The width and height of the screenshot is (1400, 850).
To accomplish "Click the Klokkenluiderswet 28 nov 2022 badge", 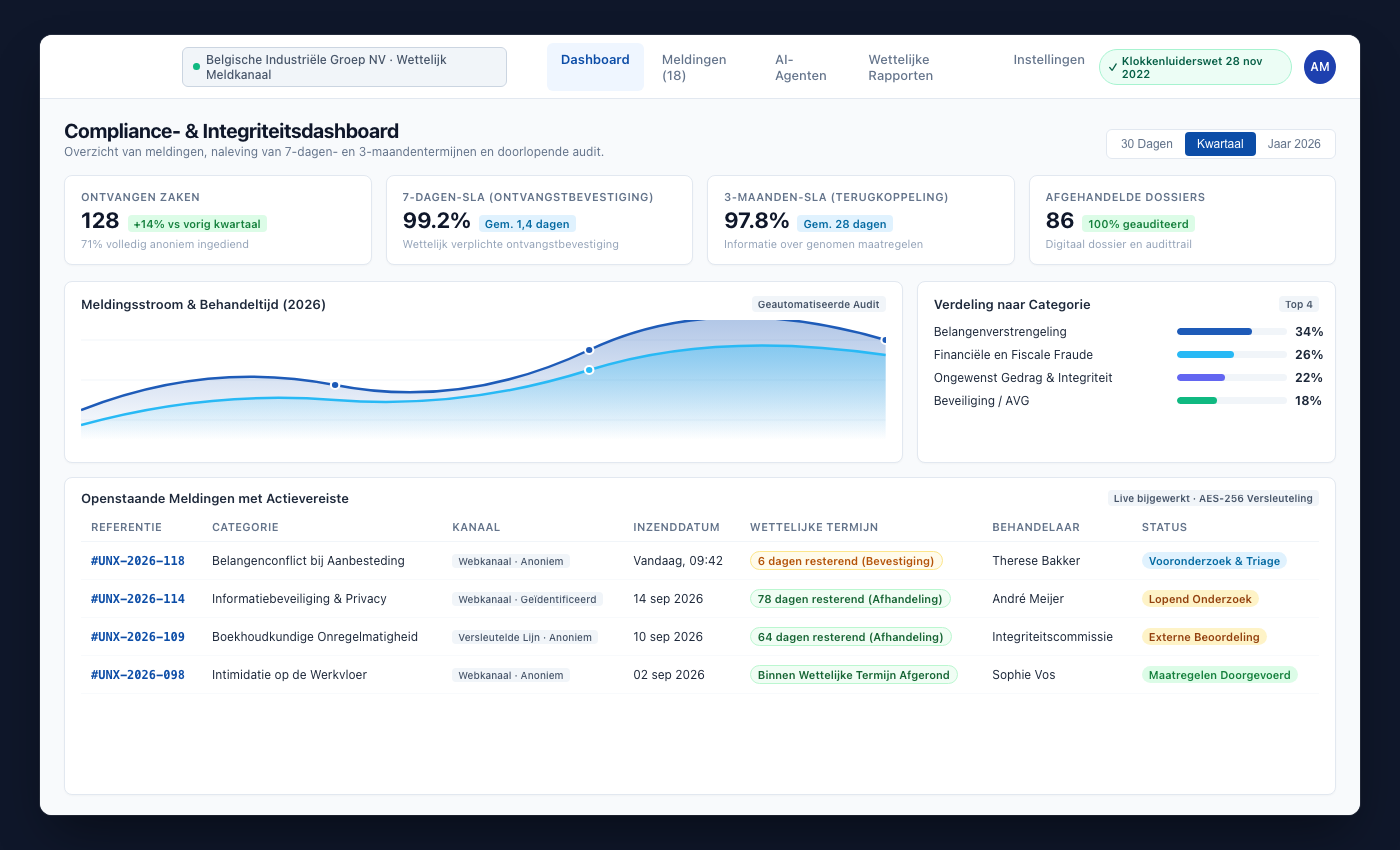I will pyautogui.click(x=1195, y=67).
